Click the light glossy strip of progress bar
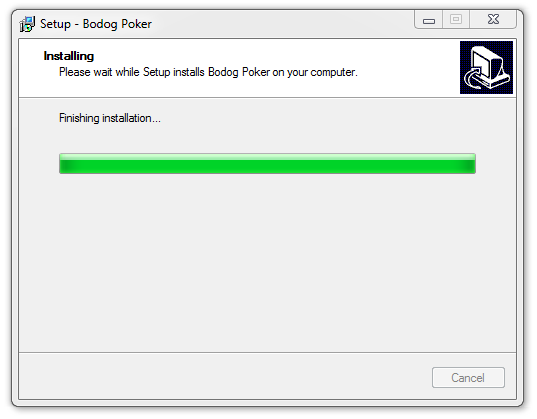This screenshot has width=537, height=419. [x=267, y=157]
